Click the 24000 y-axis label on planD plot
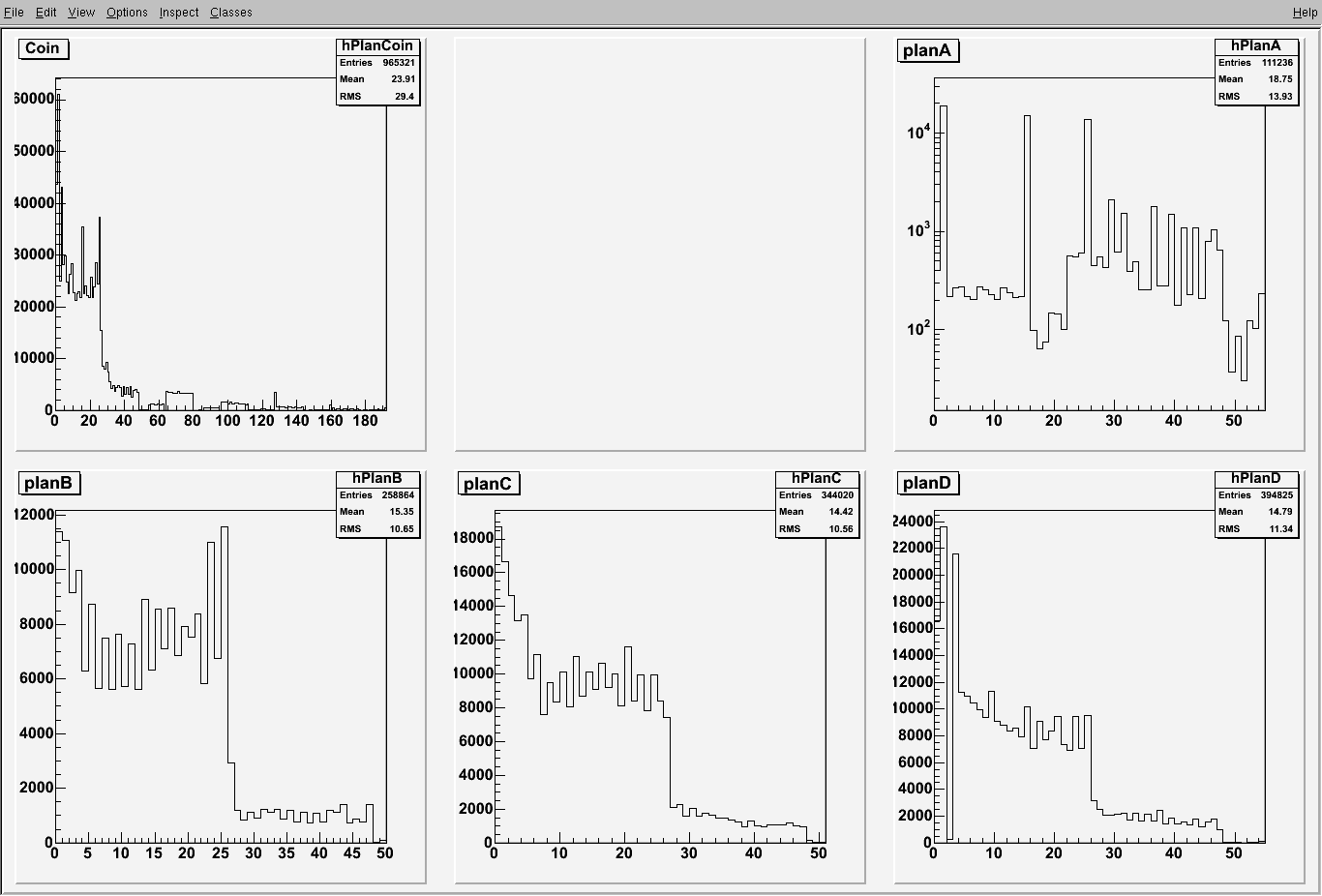 pos(913,521)
